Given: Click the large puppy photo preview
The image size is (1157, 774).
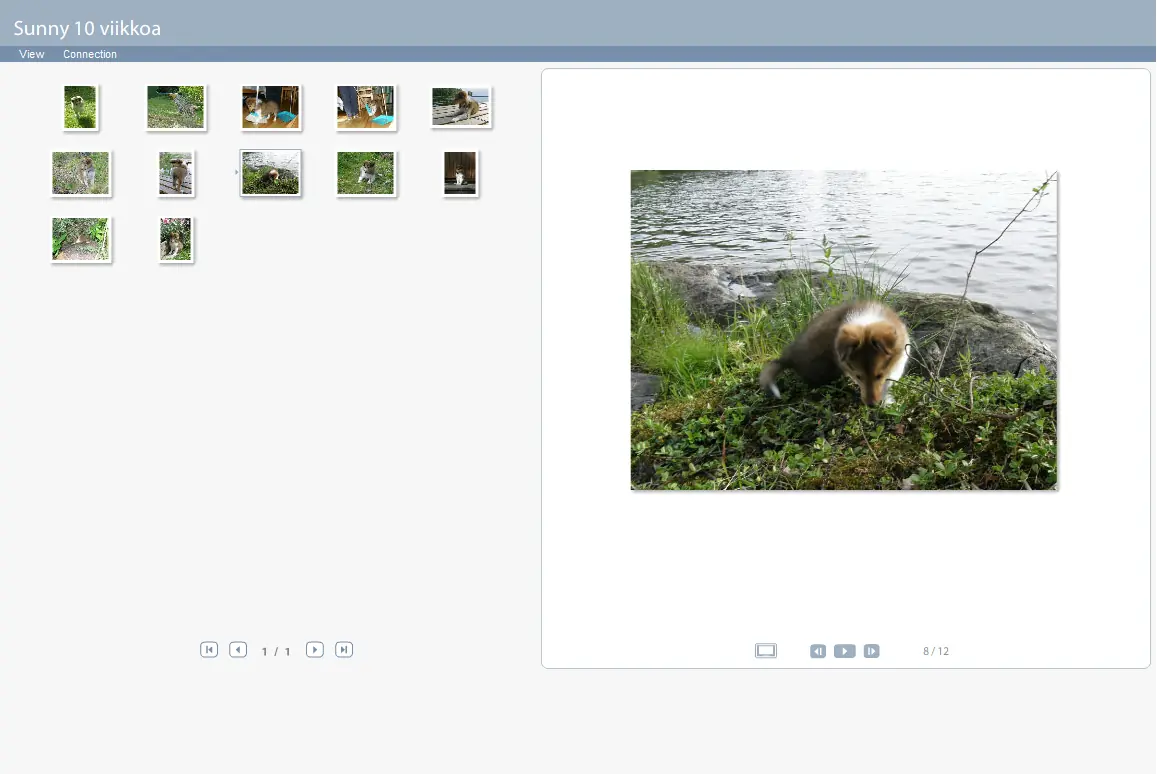Looking at the screenshot, I should [x=843, y=330].
